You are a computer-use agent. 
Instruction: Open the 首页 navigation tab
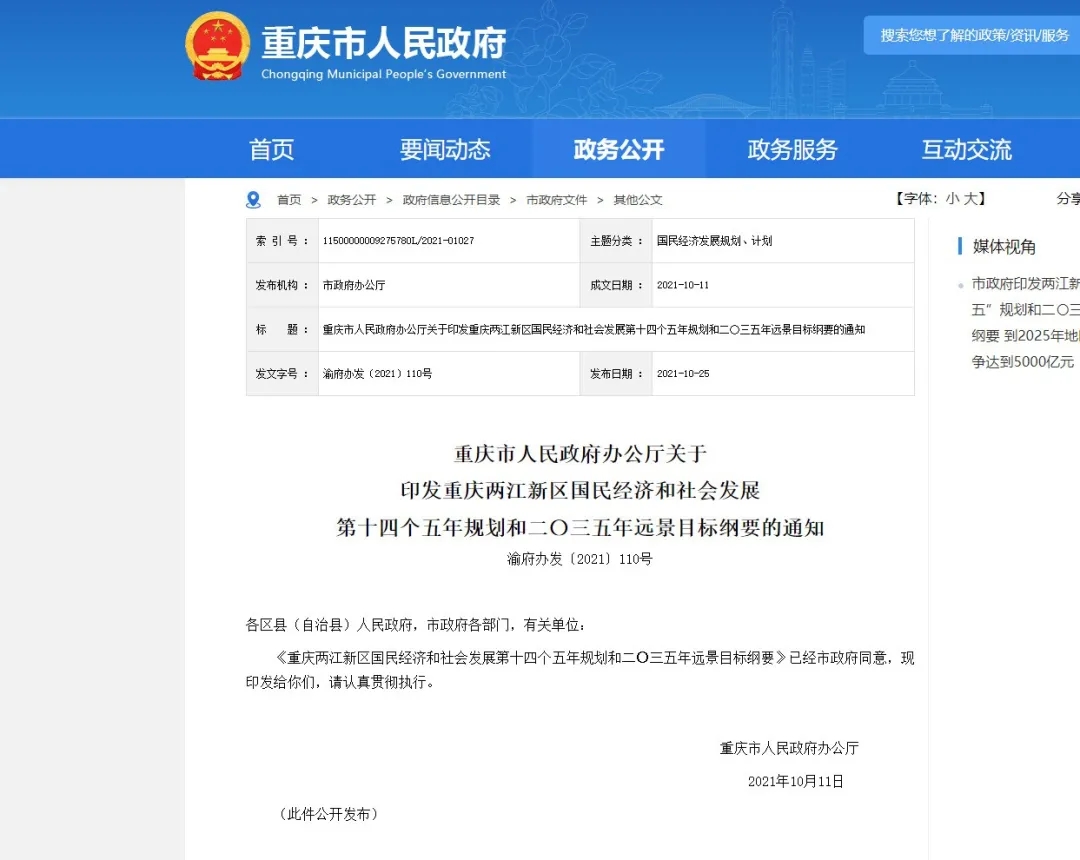(x=272, y=150)
